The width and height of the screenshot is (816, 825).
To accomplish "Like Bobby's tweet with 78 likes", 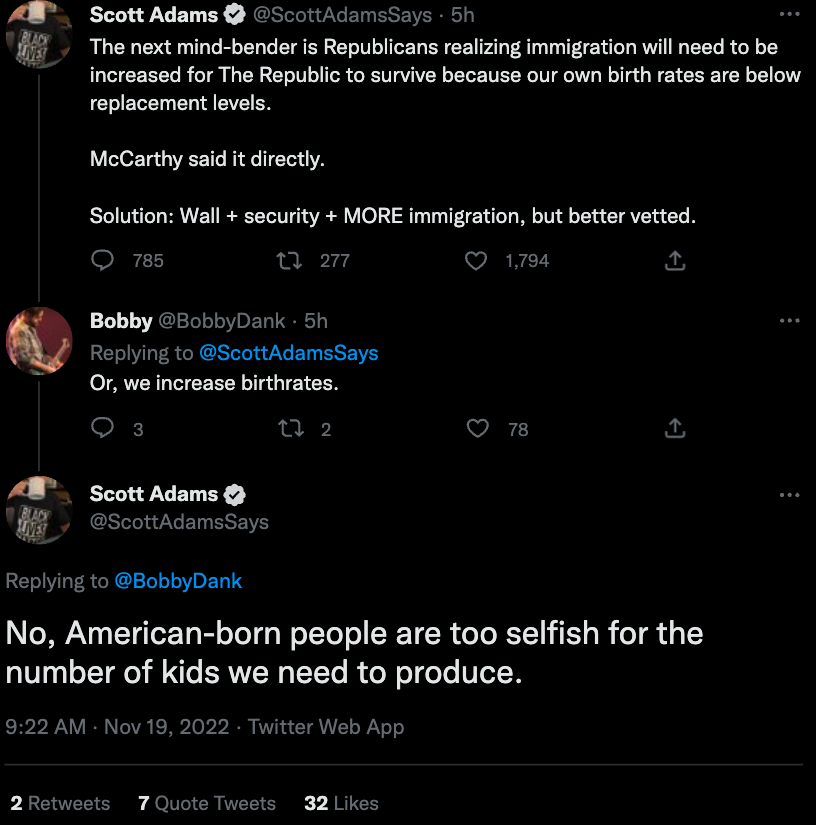I will click(x=478, y=429).
